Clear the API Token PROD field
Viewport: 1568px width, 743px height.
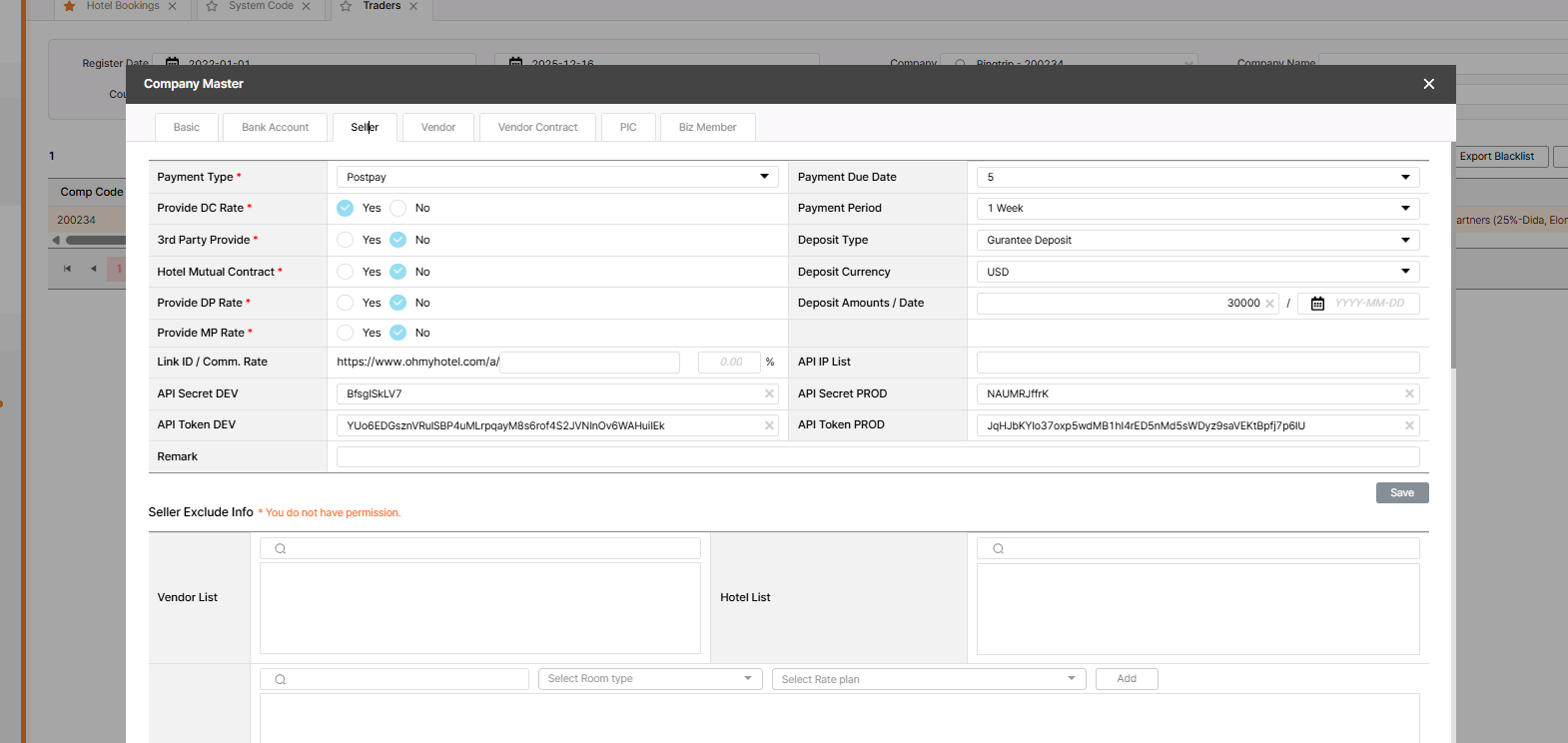click(x=1409, y=425)
